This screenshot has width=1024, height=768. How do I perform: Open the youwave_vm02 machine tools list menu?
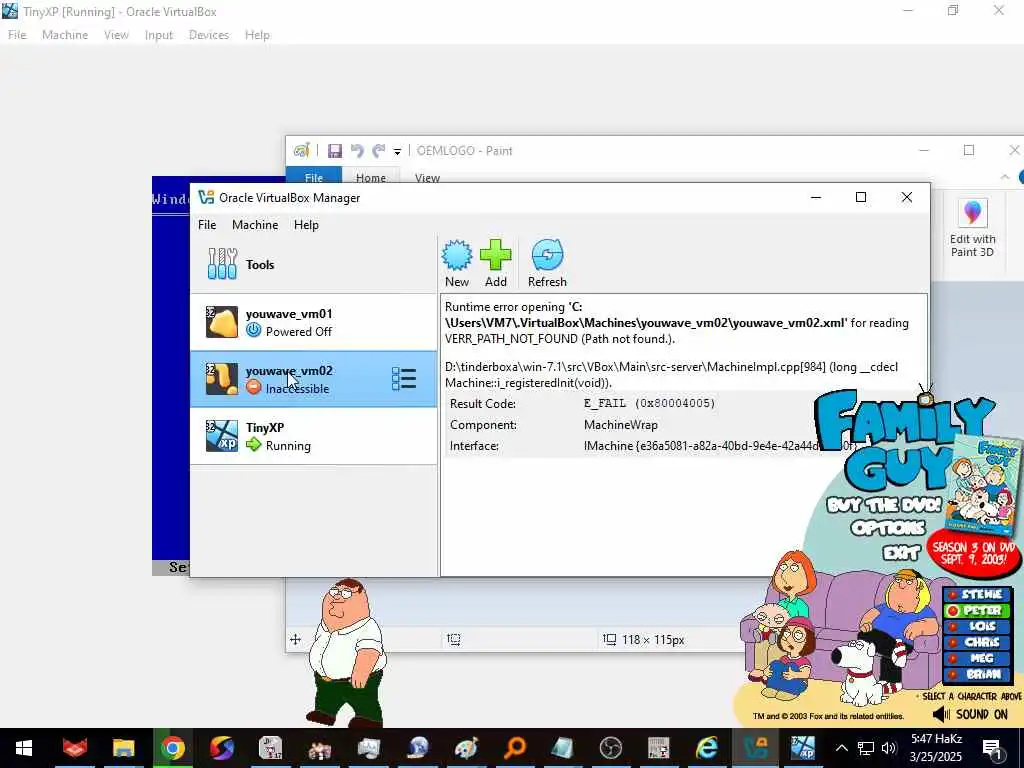click(x=404, y=379)
